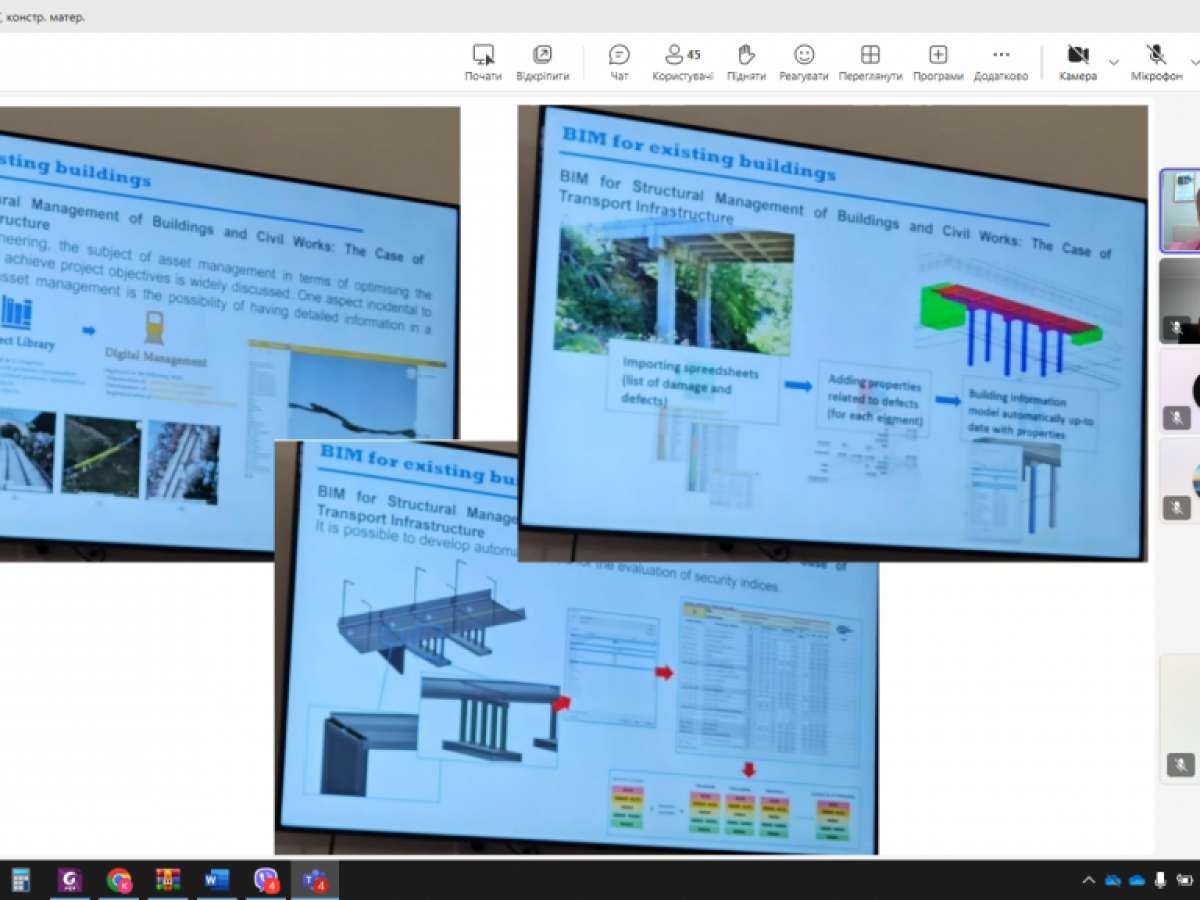The width and height of the screenshot is (1200, 900).
Task: Click the microphone icon in system tray
Action: [1160, 881]
